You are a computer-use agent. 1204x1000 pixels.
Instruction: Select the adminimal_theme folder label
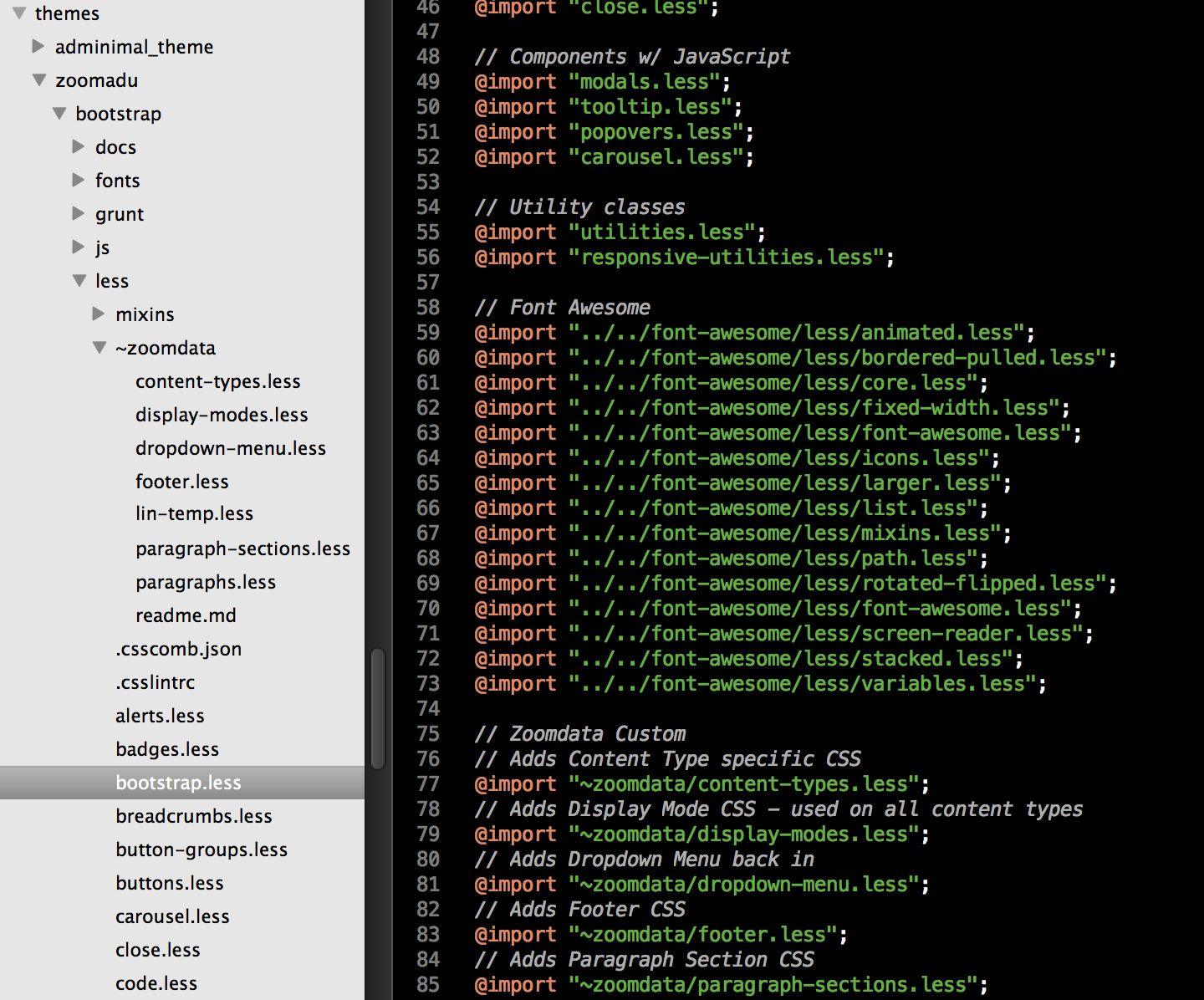[x=134, y=47]
